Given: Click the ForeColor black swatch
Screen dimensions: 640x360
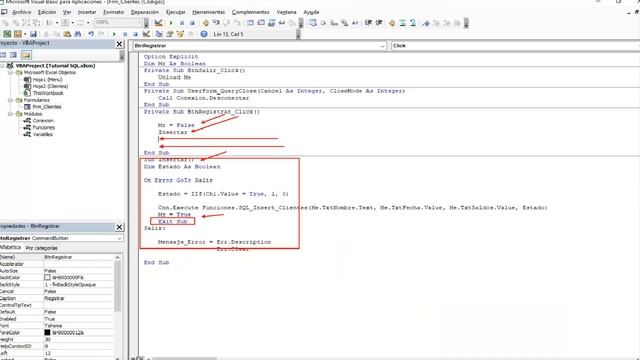Looking at the screenshot, I should pyautogui.click(x=47, y=333).
